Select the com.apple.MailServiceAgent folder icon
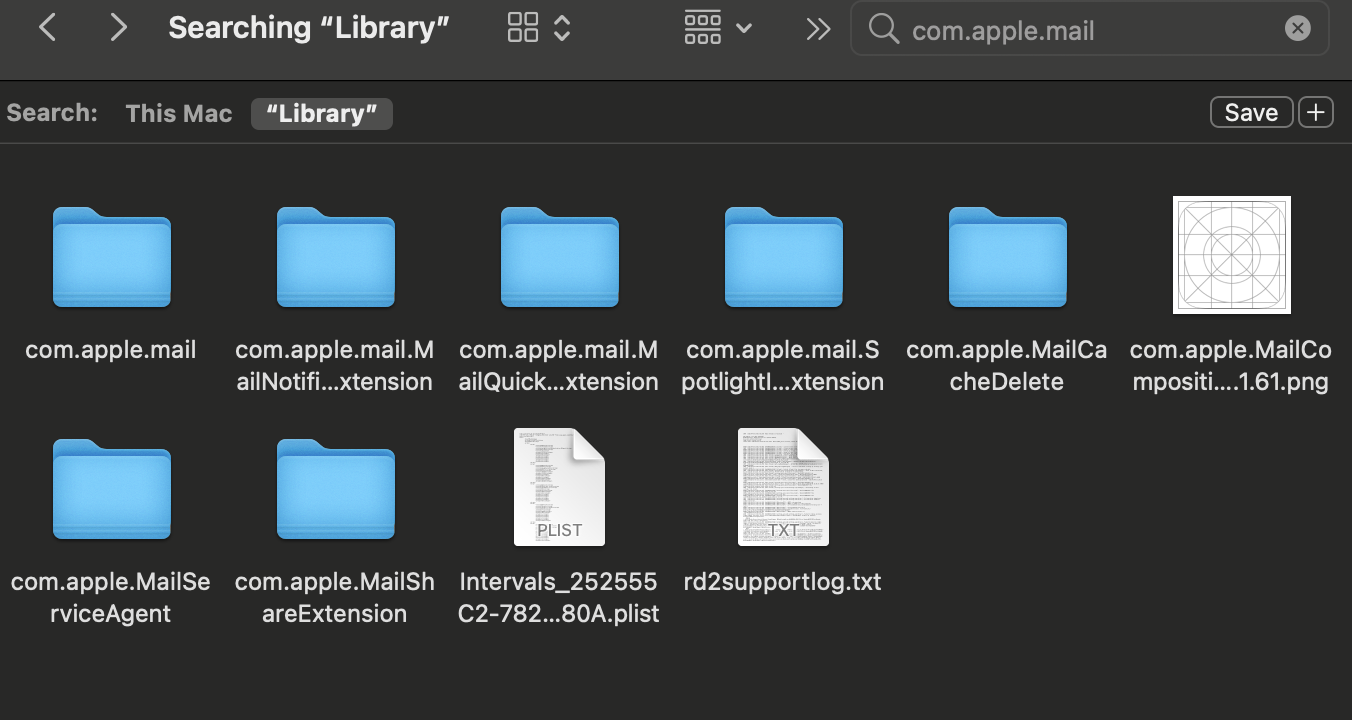The width and height of the screenshot is (1352, 720). point(112,489)
